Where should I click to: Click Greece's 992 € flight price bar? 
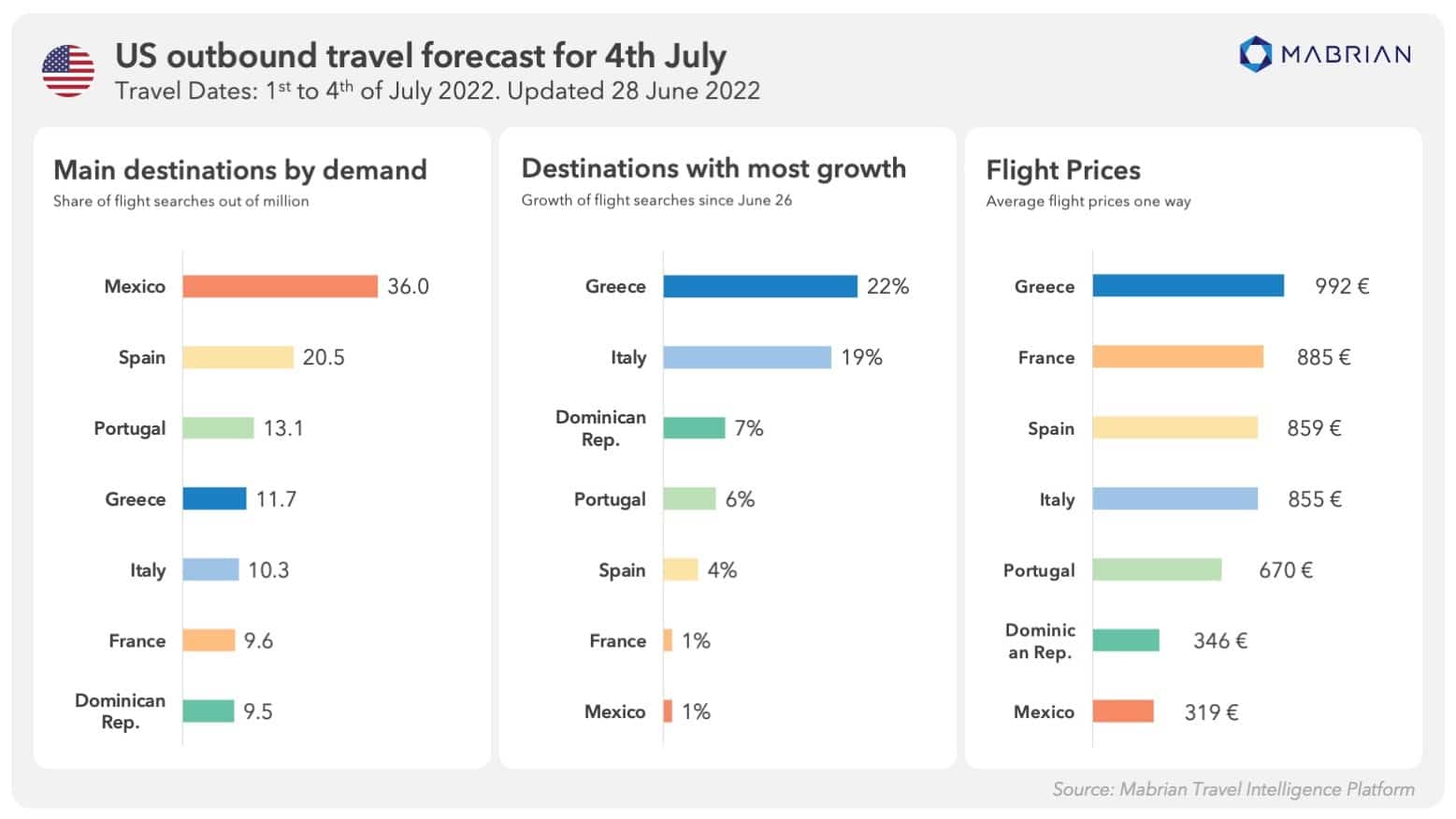point(1188,286)
